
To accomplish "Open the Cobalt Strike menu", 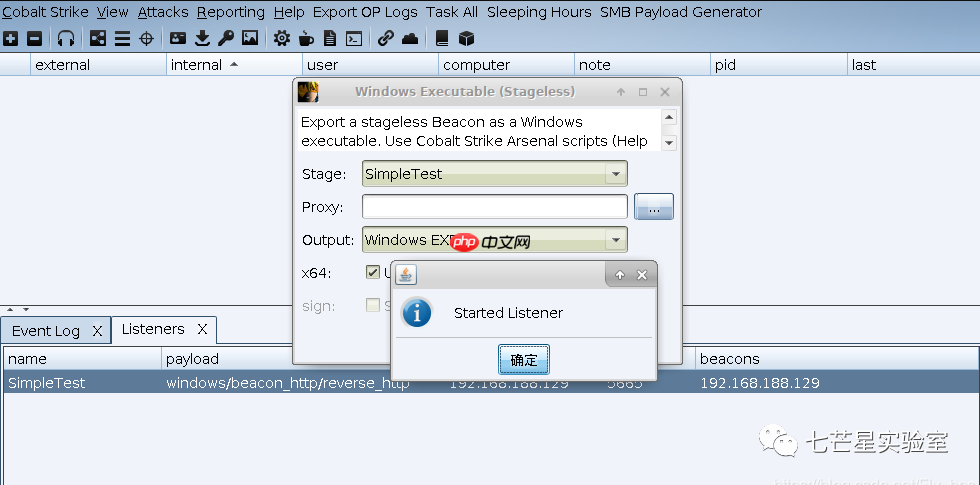I will point(45,12).
